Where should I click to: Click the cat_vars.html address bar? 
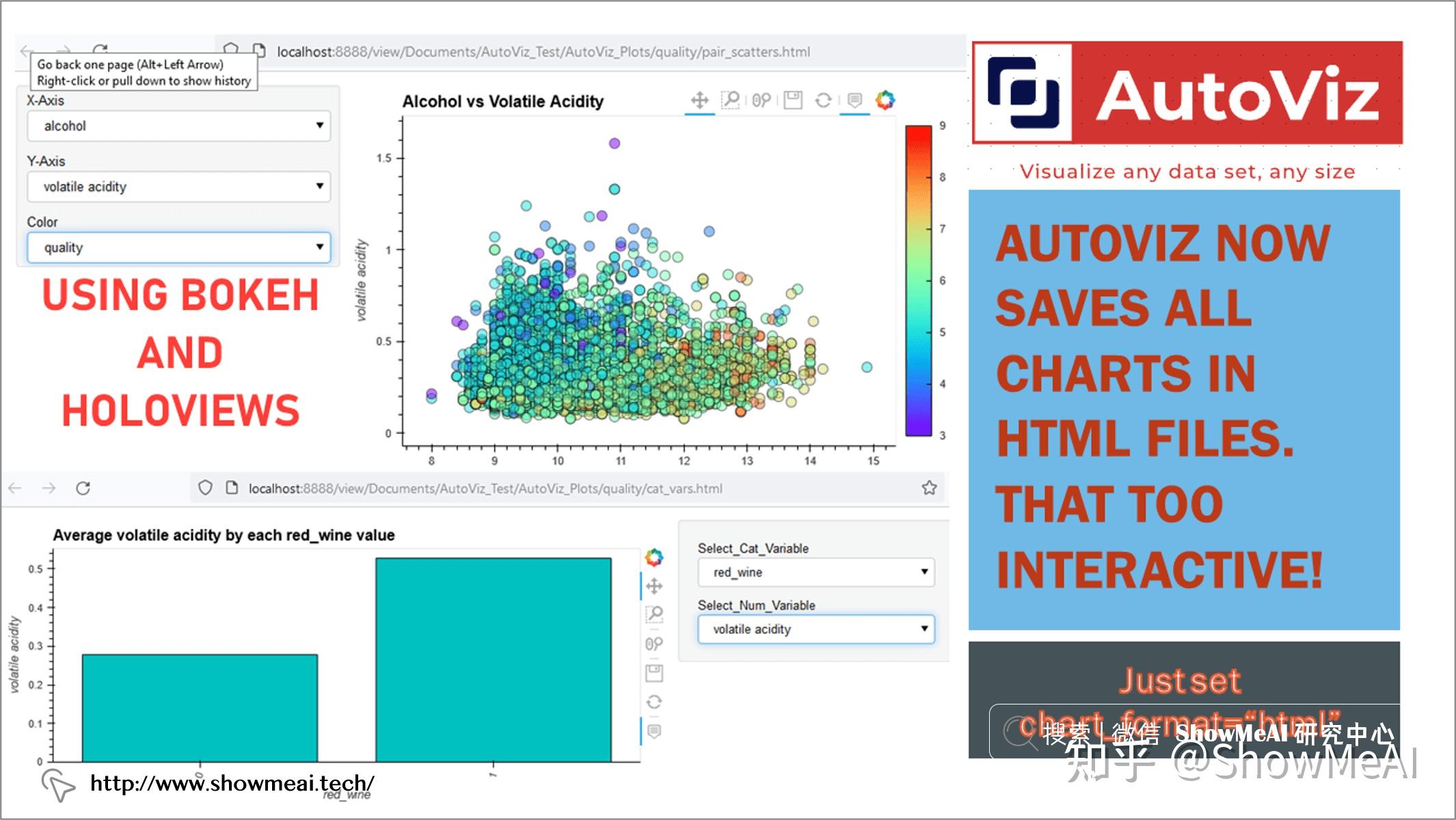pyautogui.click(x=485, y=489)
